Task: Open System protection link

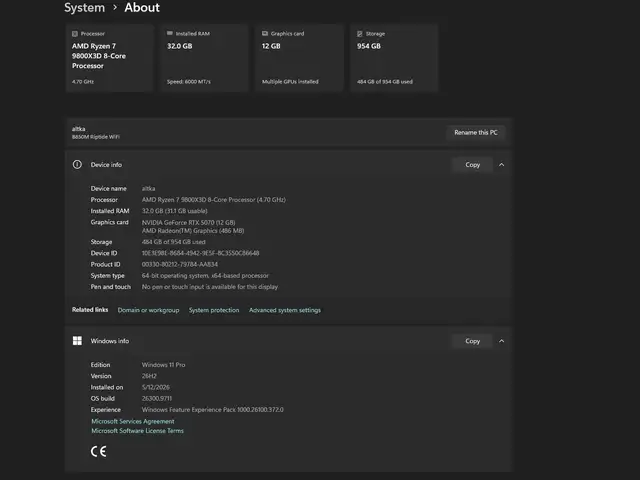Action: tap(214, 310)
